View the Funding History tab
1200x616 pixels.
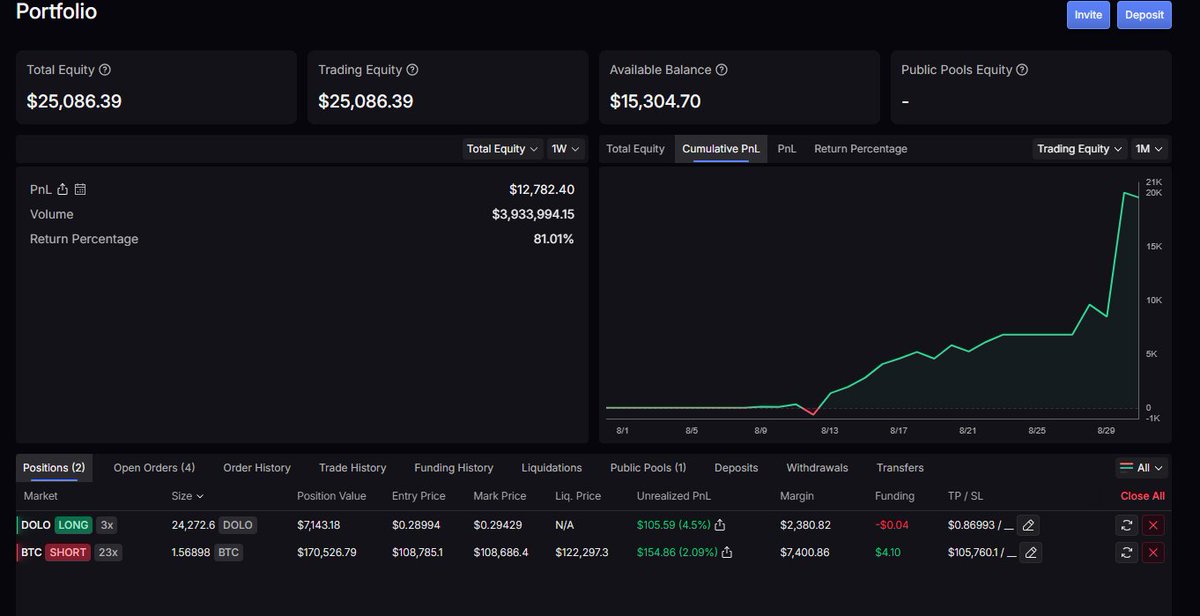(x=453, y=467)
